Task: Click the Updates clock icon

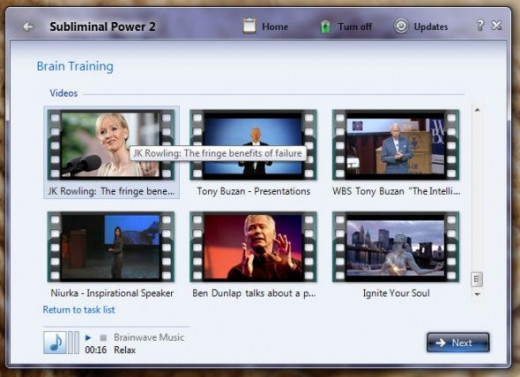Action: [x=401, y=26]
